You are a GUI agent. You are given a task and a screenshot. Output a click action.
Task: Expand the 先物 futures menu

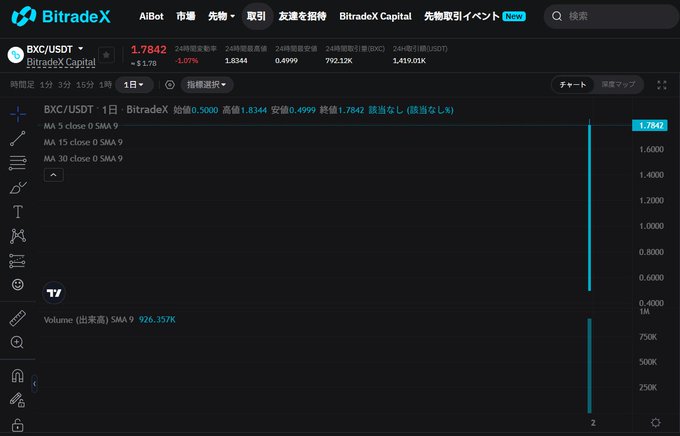click(222, 16)
